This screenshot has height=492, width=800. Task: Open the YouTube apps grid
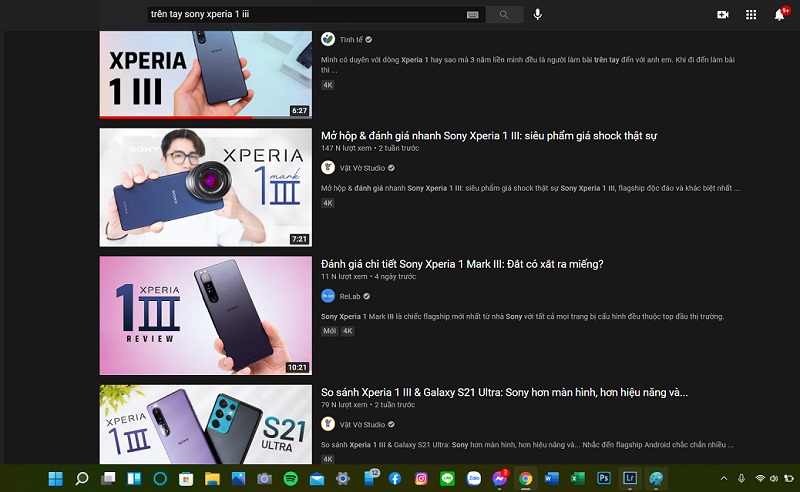(751, 15)
